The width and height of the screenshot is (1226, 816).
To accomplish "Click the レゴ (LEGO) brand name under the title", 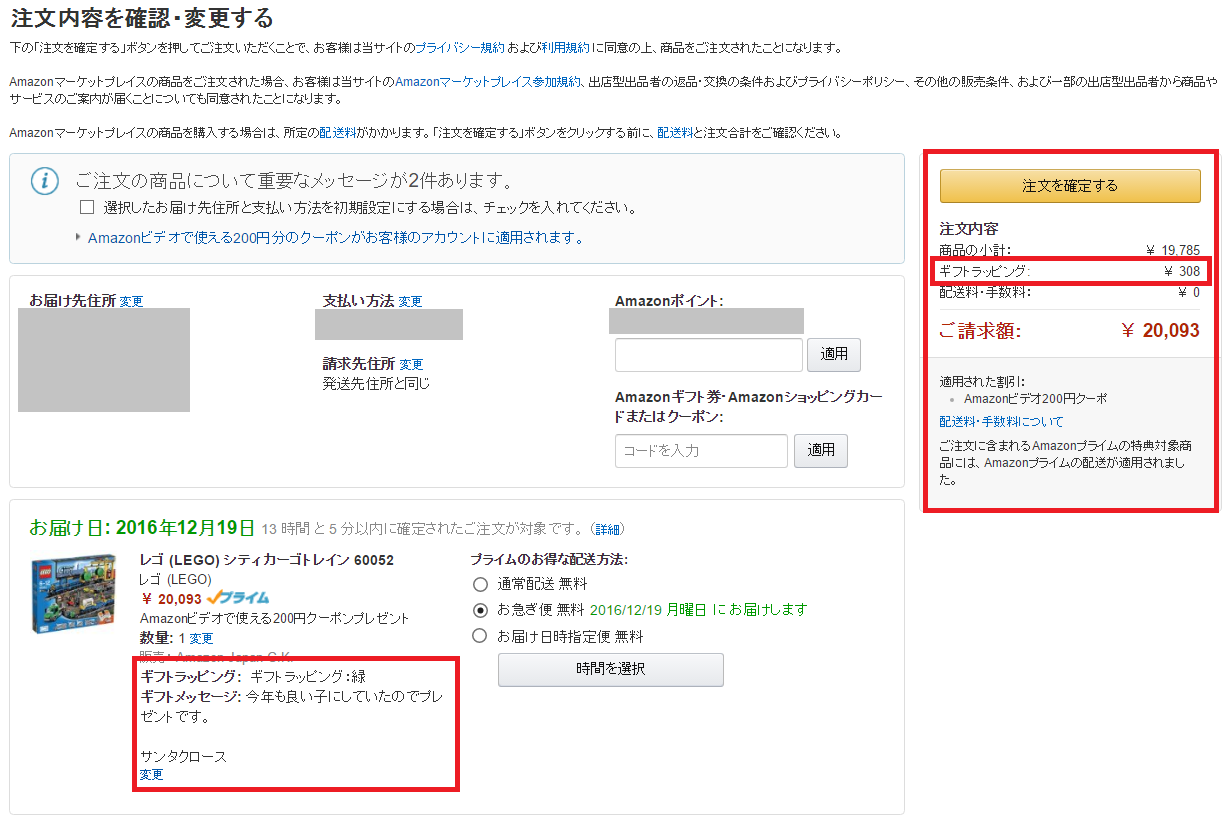I will pyautogui.click(x=176, y=579).
